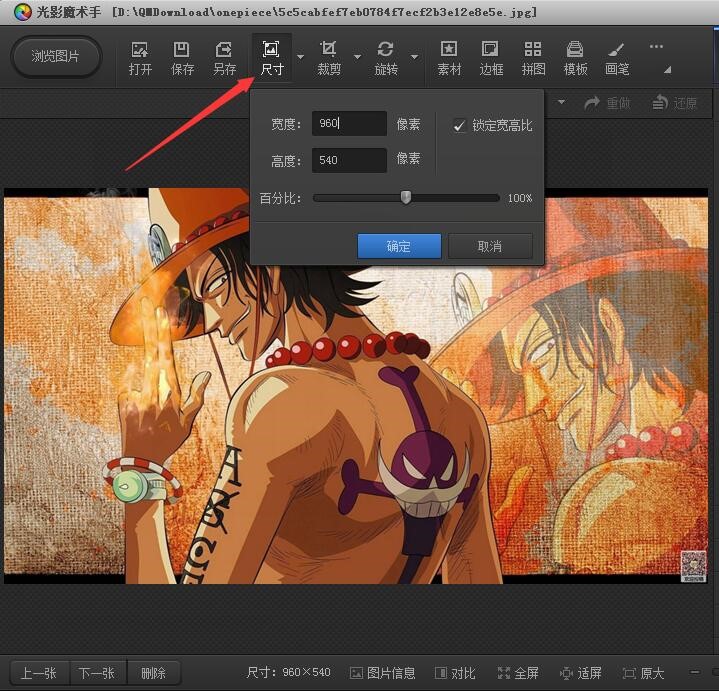Toggle 对比 (Compare) view in status bar

coord(453,673)
